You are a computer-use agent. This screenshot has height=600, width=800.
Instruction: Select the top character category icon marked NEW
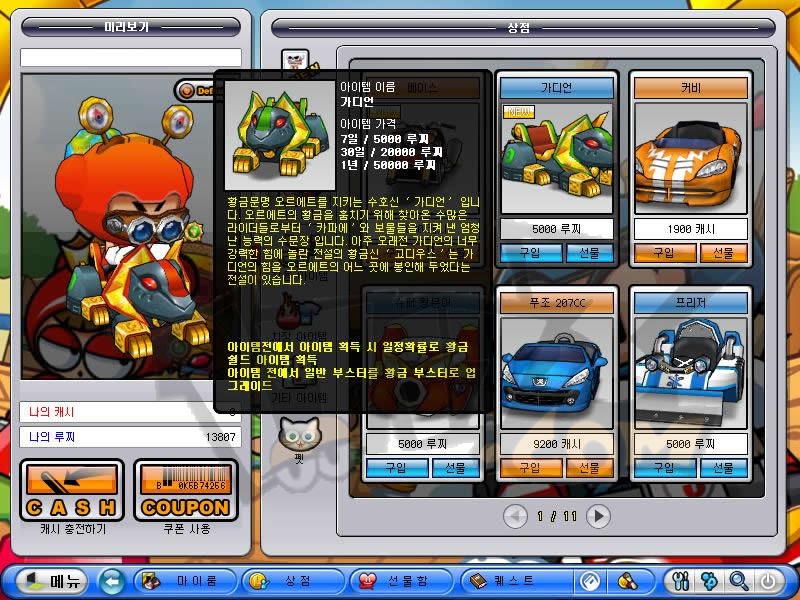tap(296, 61)
